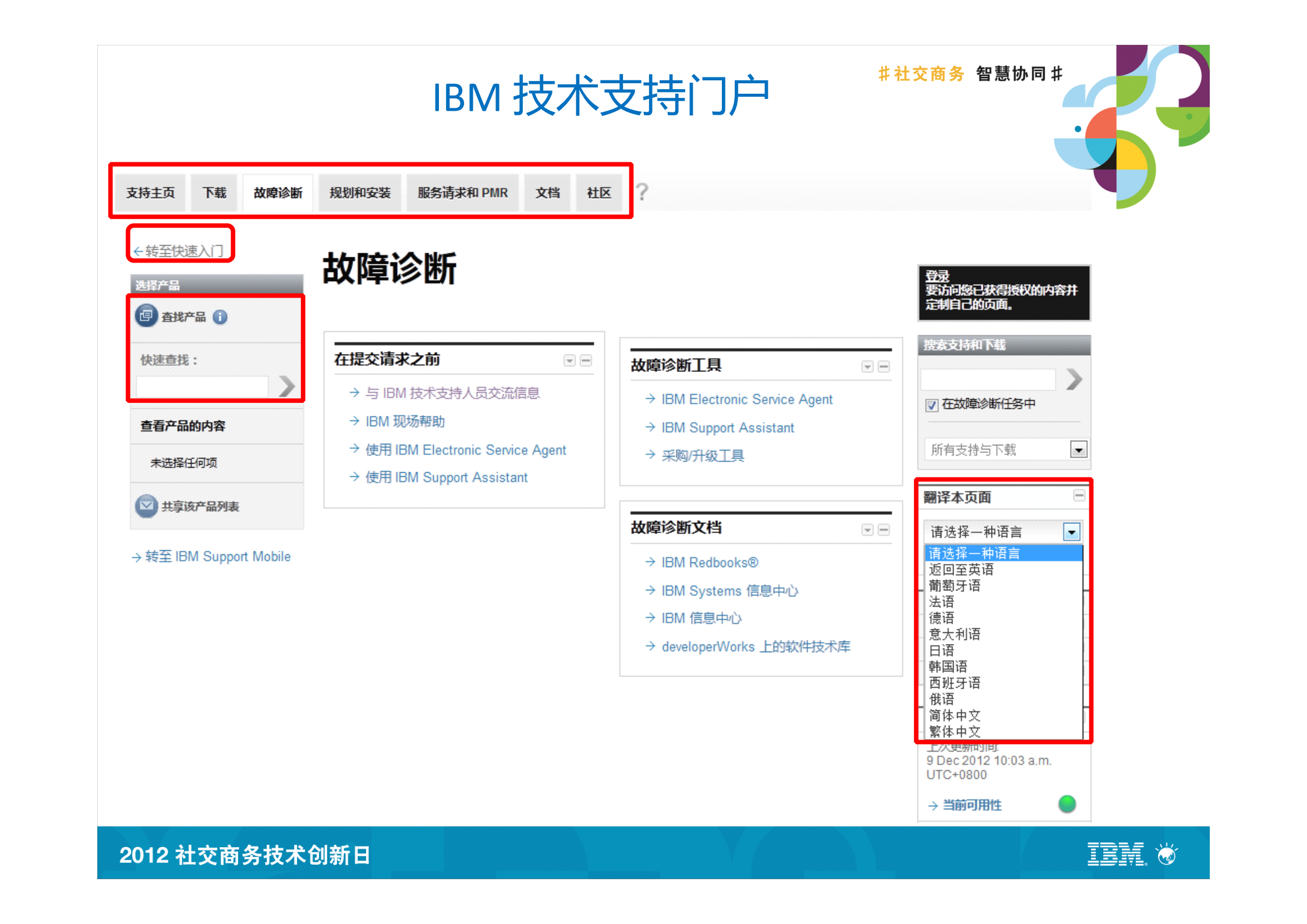Click the question mark icon after the 社区 tab

[642, 193]
